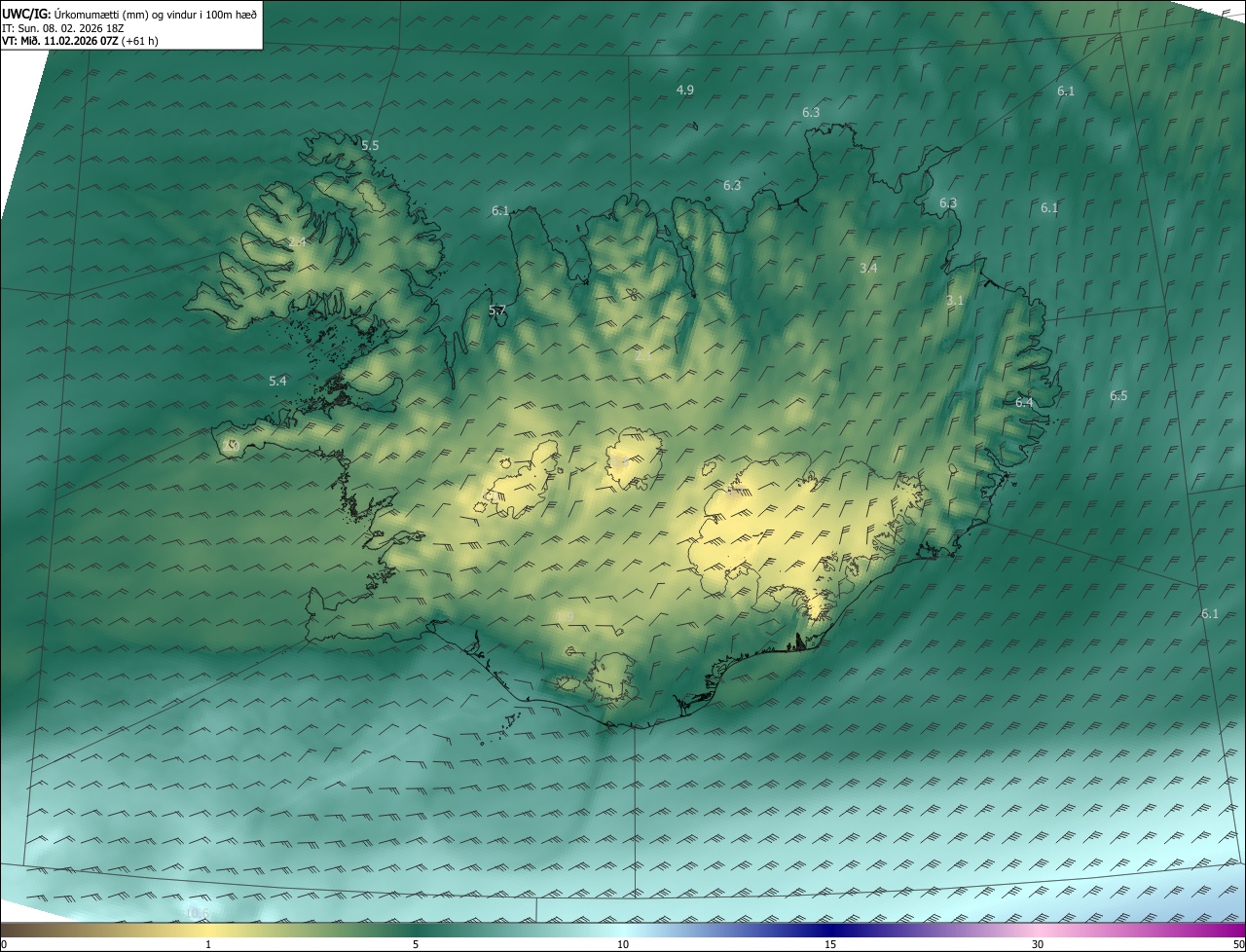Click the 10 tick on the colorbar
1246x952 pixels.
[x=623, y=944]
